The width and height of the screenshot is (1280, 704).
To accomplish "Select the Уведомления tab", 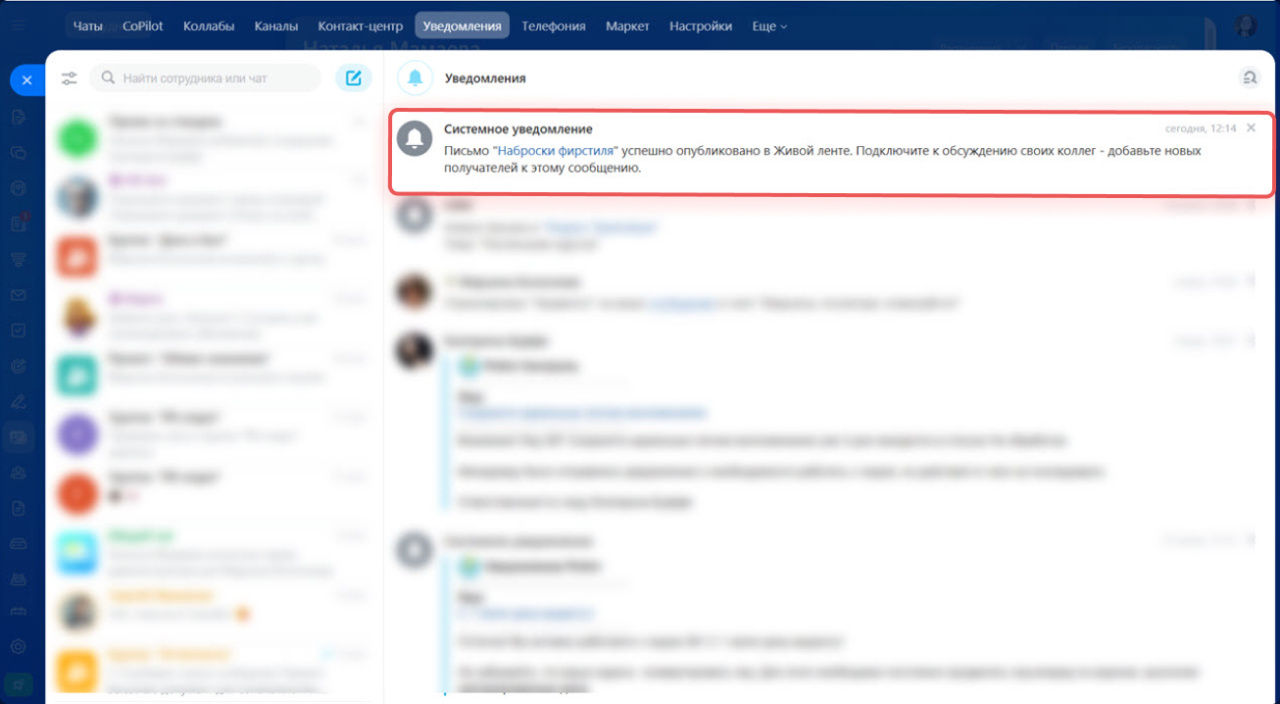I will [462, 26].
